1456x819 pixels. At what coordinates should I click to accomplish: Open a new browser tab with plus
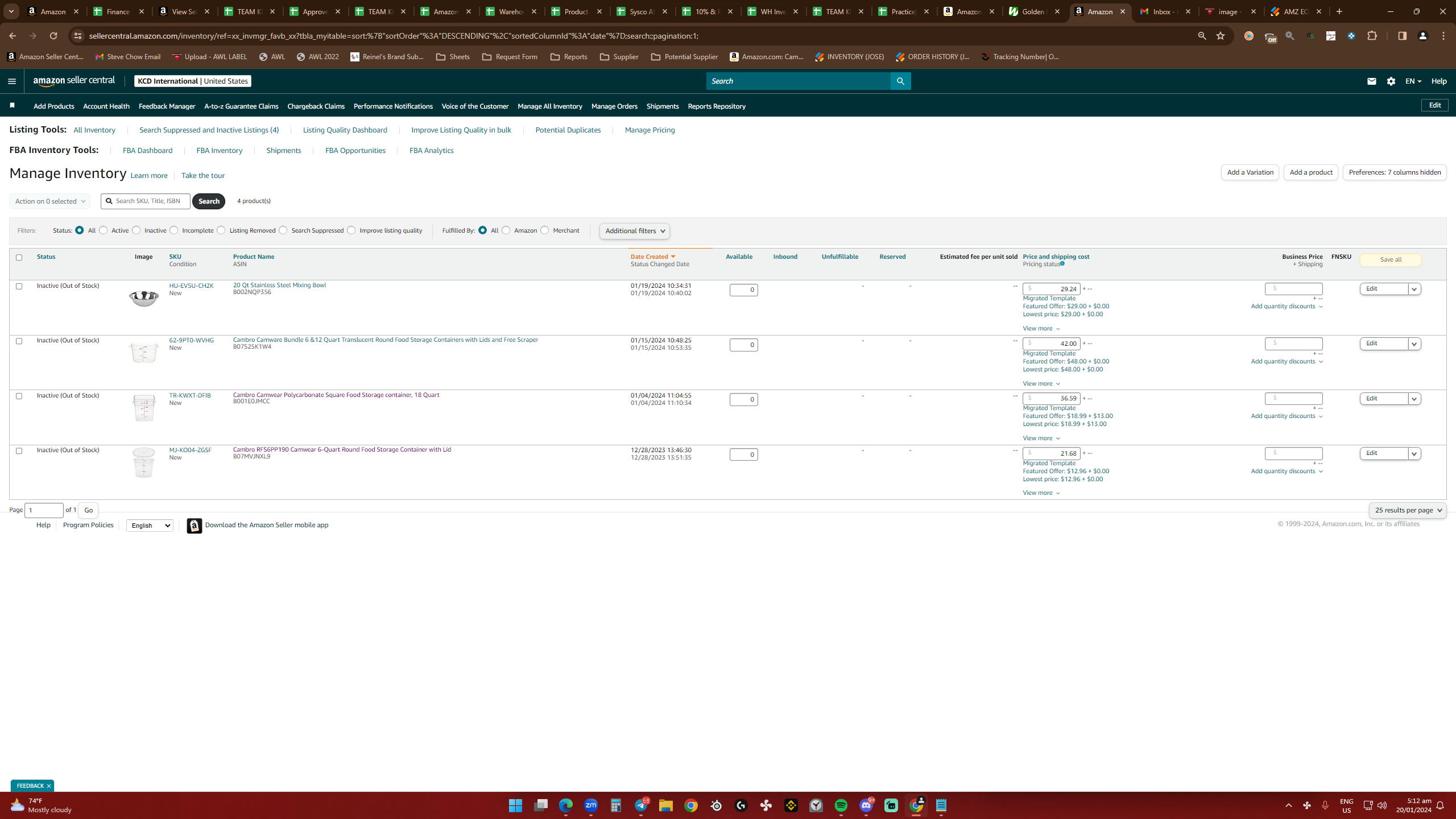point(1339,11)
